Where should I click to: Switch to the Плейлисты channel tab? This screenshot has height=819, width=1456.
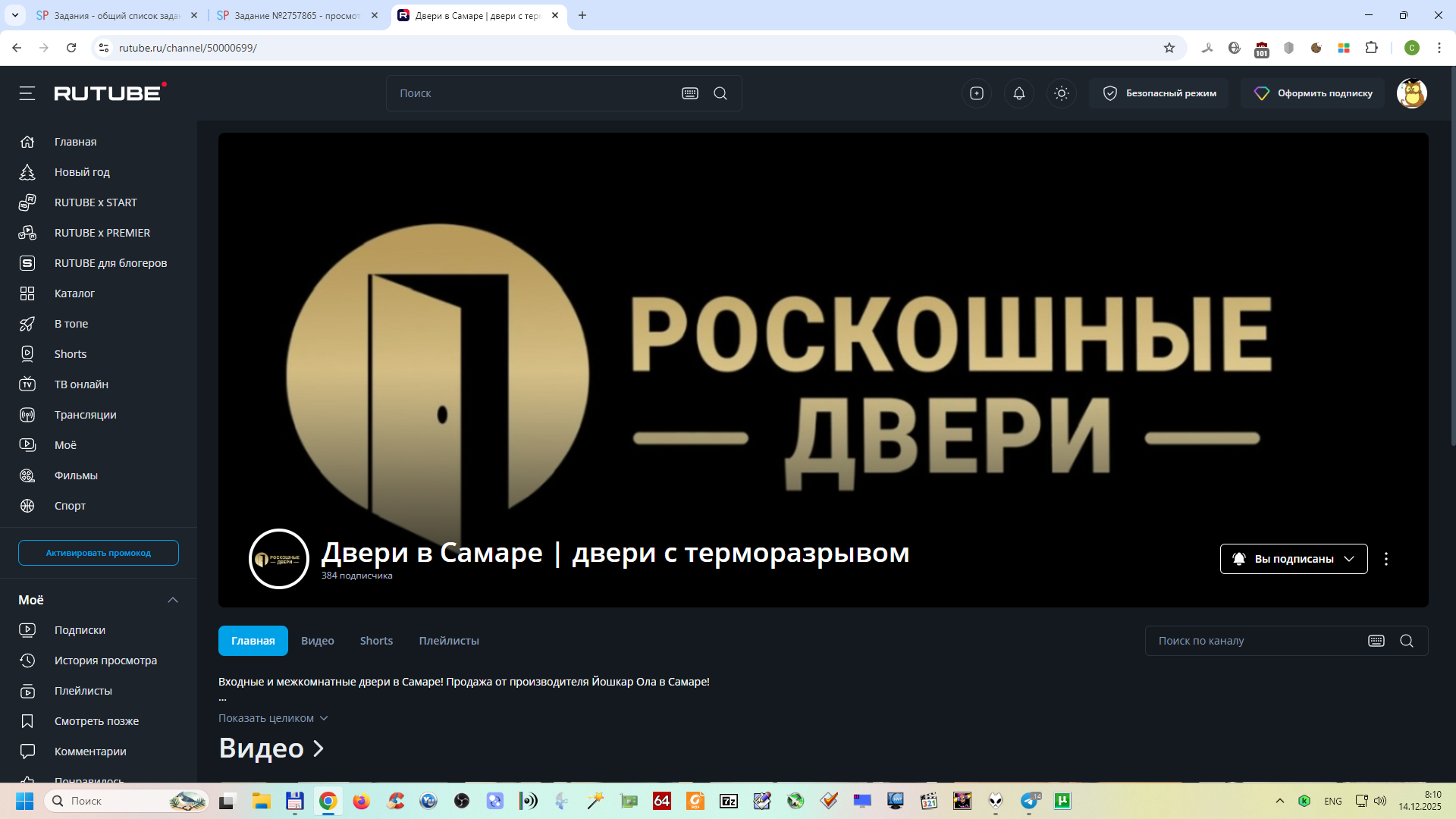[x=448, y=641]
